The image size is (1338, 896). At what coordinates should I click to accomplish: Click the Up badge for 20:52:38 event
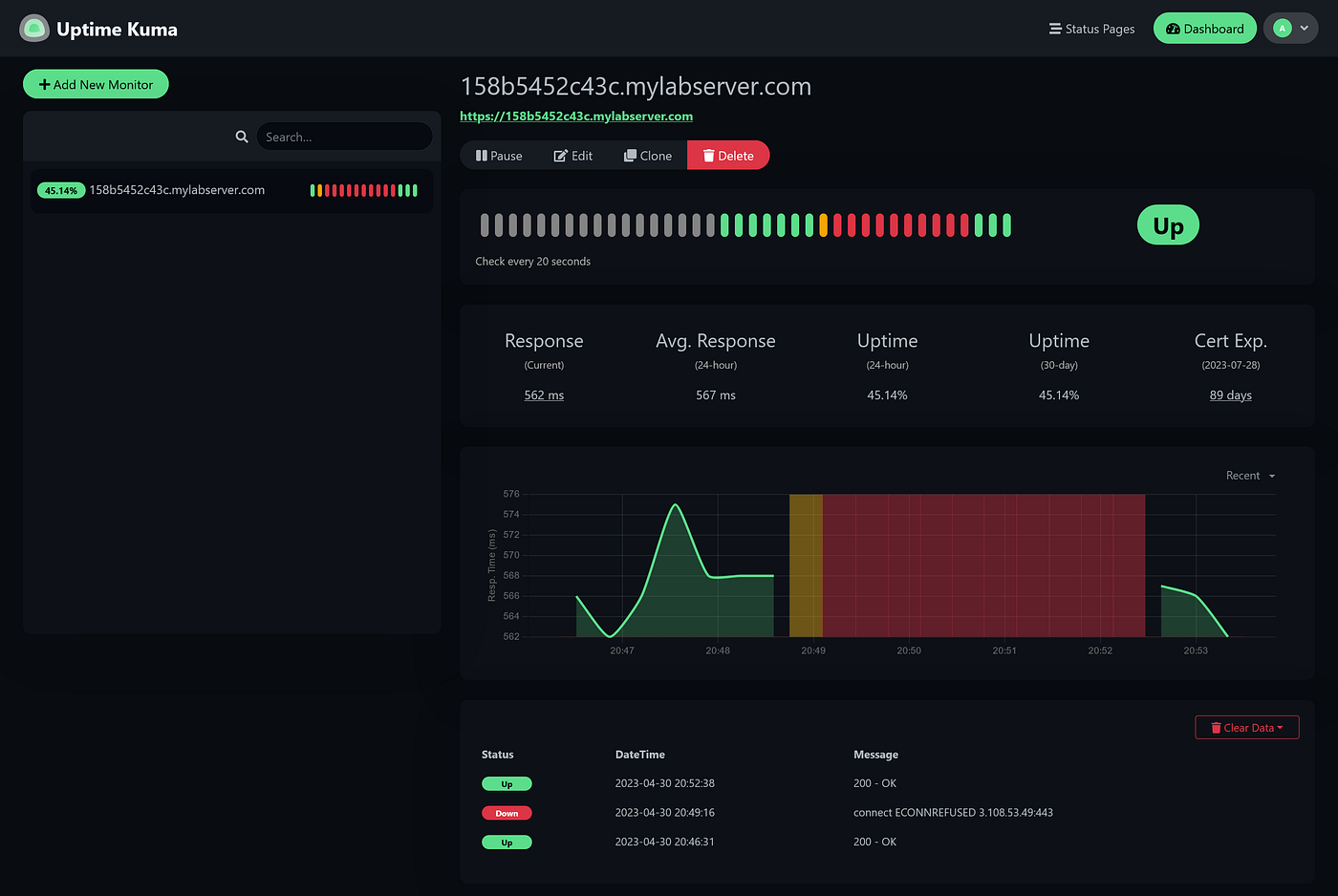pyautogui.click(x=507, y=784)
